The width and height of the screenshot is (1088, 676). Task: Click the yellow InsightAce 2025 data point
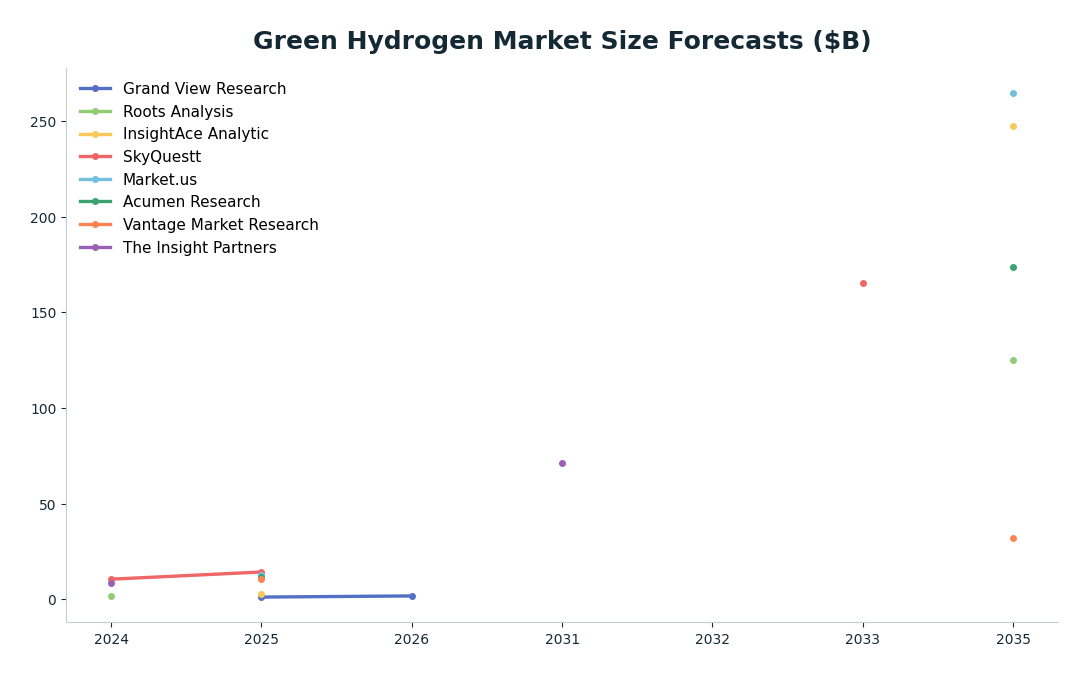pos(262,595)
